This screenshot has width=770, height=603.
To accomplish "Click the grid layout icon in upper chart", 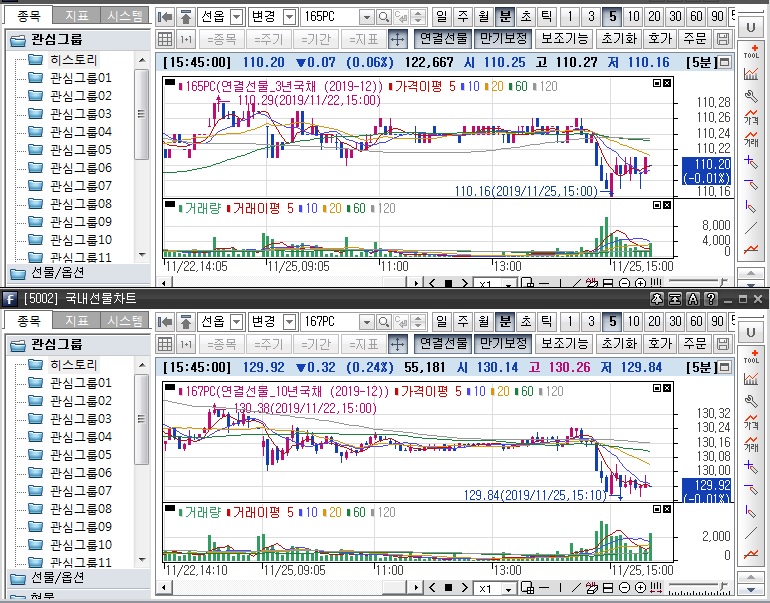I will [x=166, y=39].
